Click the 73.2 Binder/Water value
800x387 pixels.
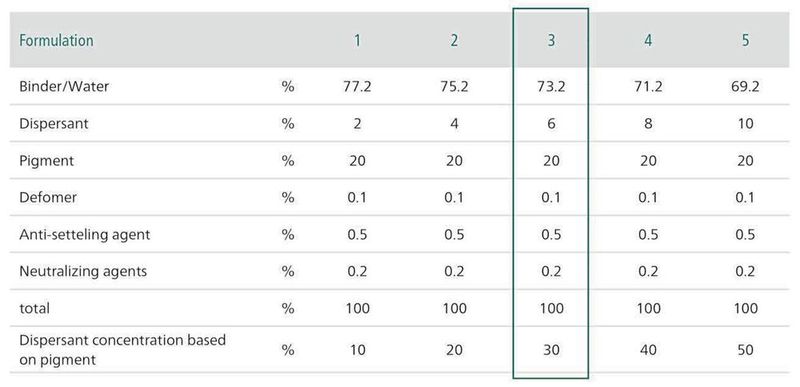click(x=551, y=86)
